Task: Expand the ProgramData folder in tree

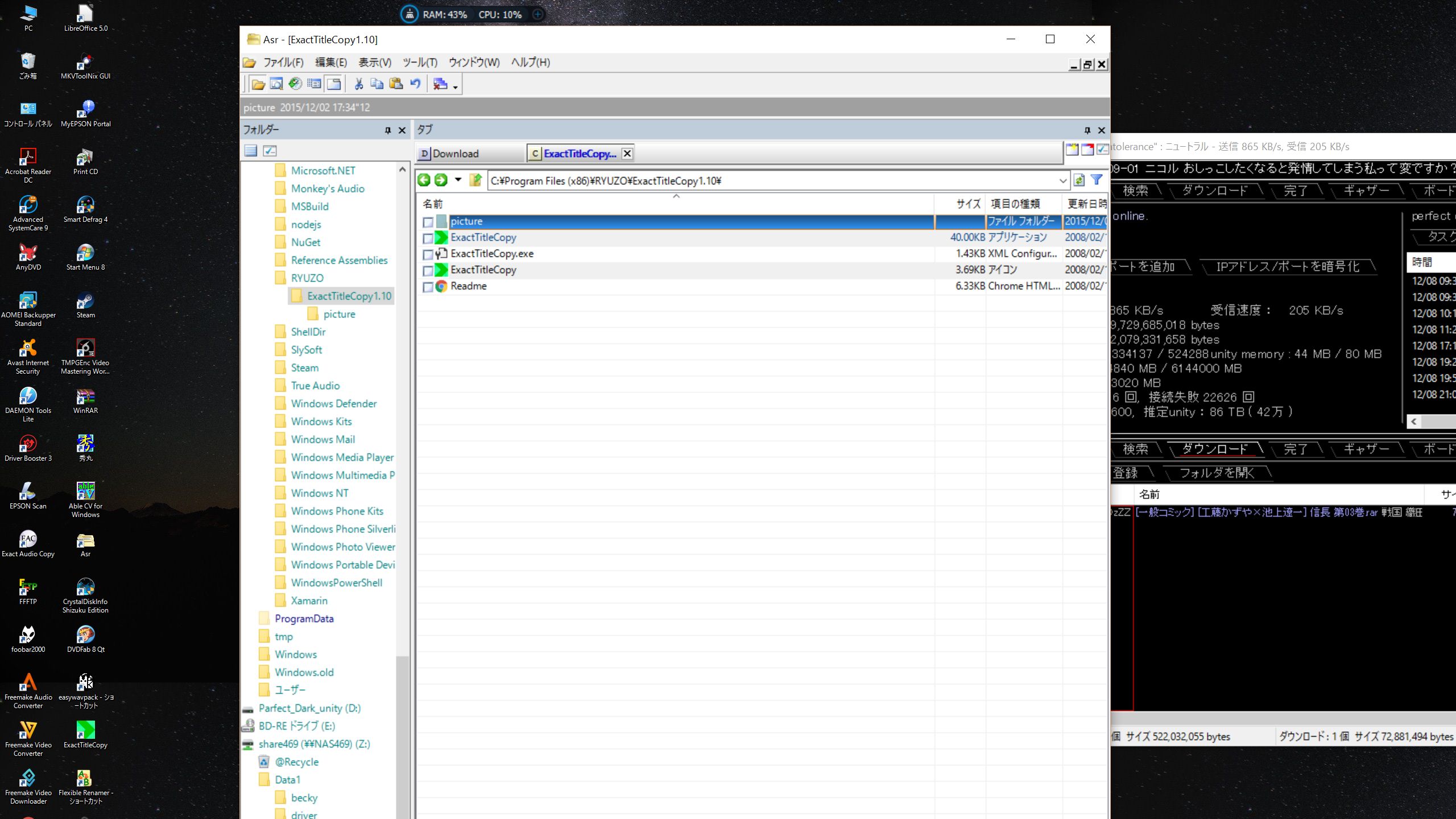Action: tap(251, 618)
